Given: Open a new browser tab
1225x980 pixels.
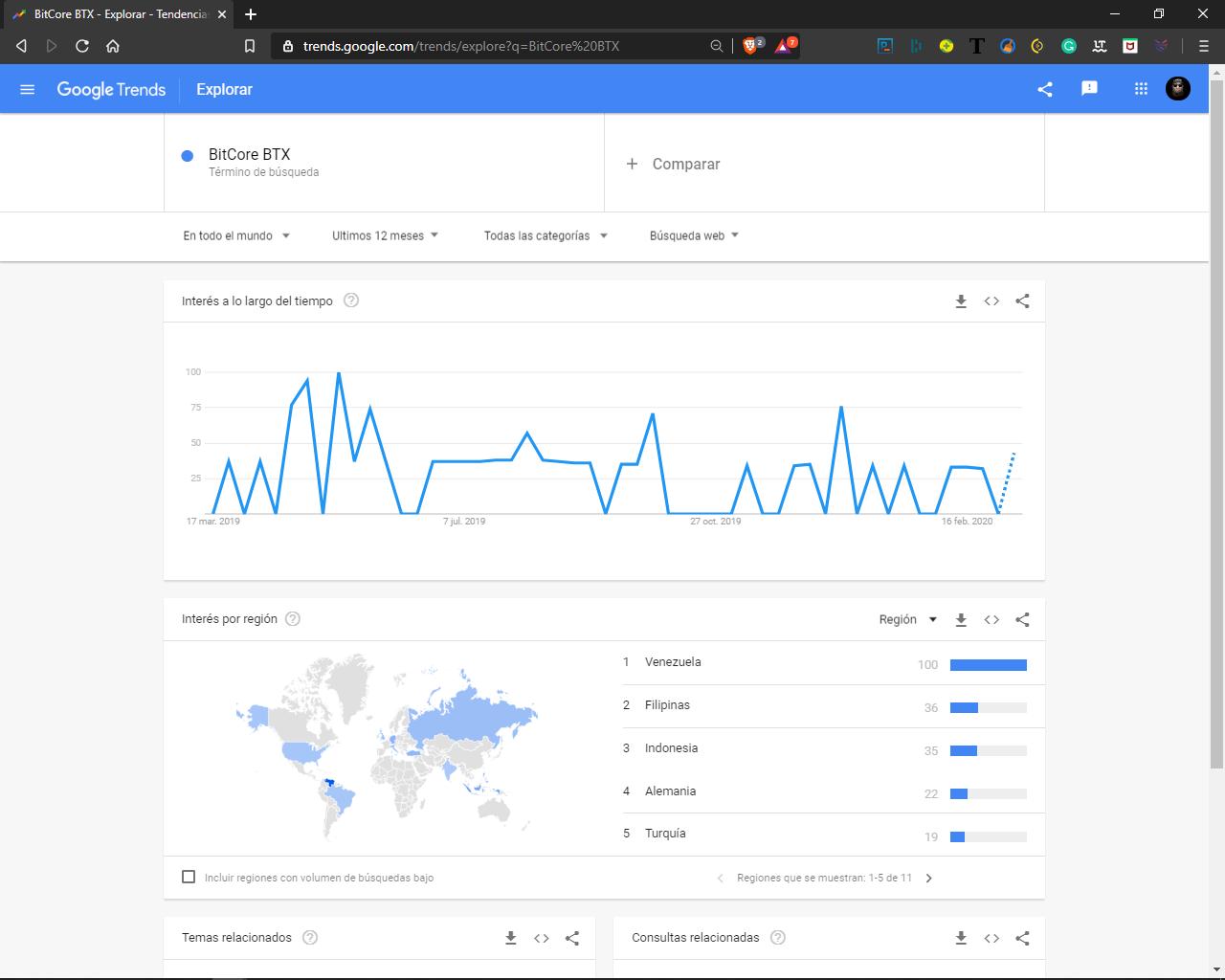Looking at the screenshot, I should [251, 14].
